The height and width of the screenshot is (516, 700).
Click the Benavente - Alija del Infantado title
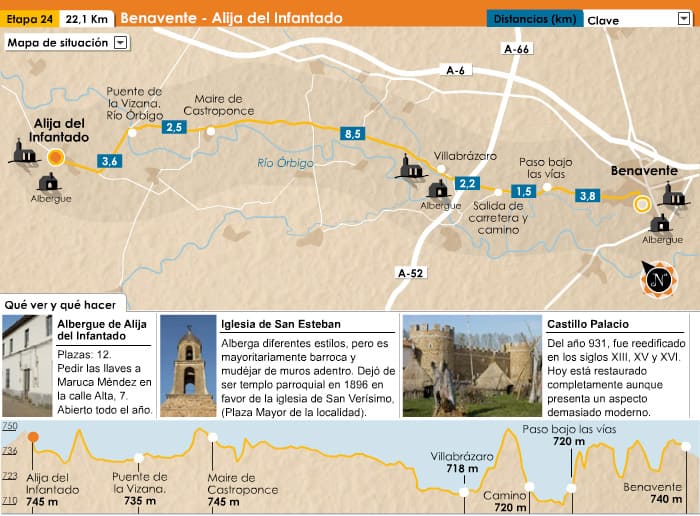(231, 18)
